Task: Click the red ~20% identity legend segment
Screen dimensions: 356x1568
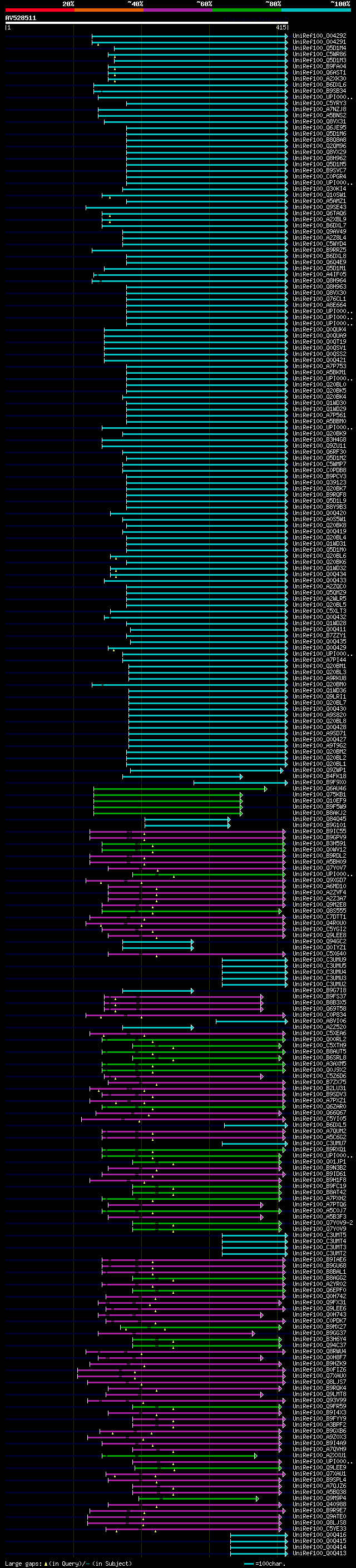Action: click(39, 10)
